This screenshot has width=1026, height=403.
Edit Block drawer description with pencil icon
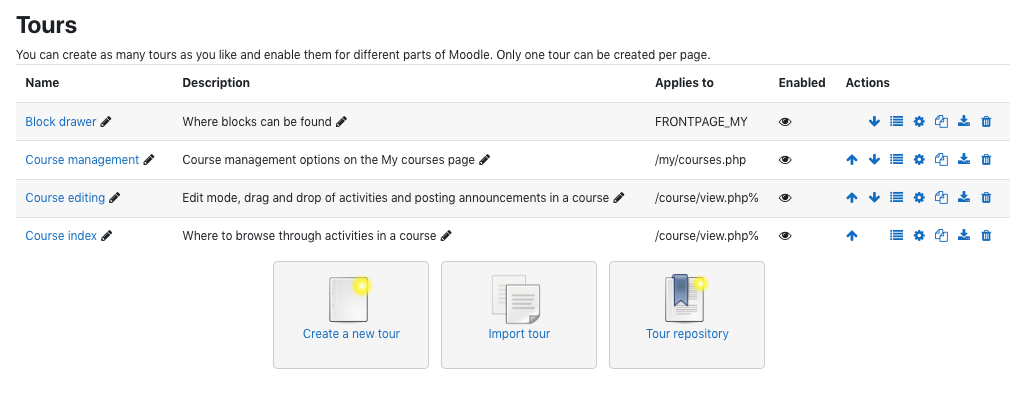click(341, 122)
